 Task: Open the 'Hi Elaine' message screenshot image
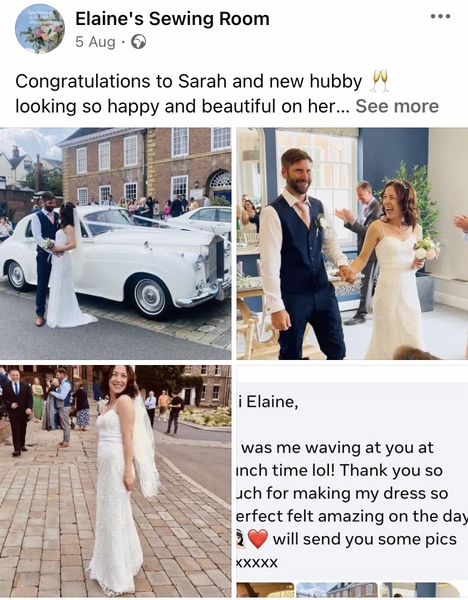[x=352, y=473]
